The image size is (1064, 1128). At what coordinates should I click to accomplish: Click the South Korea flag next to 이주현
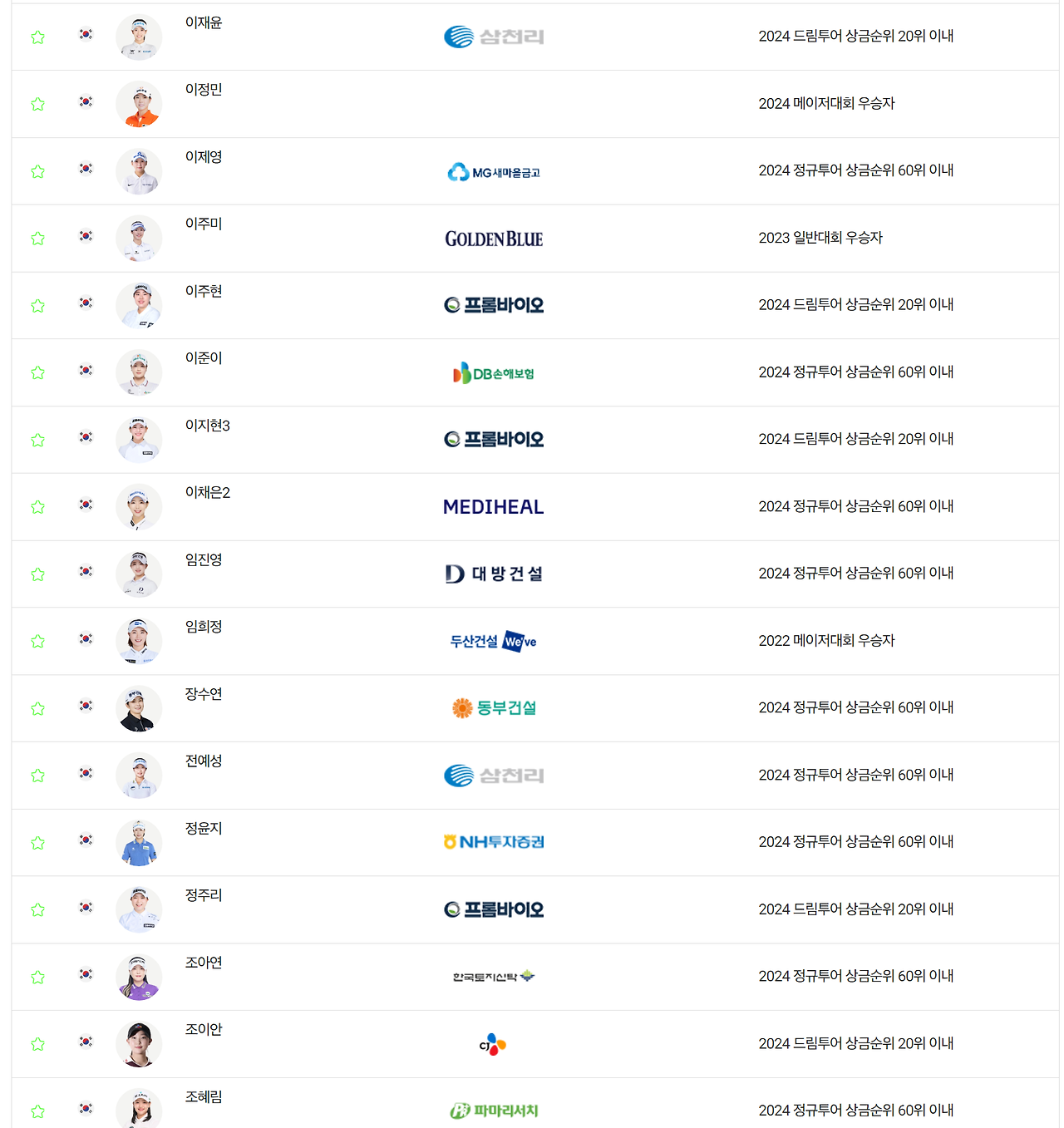coord(86,303)
